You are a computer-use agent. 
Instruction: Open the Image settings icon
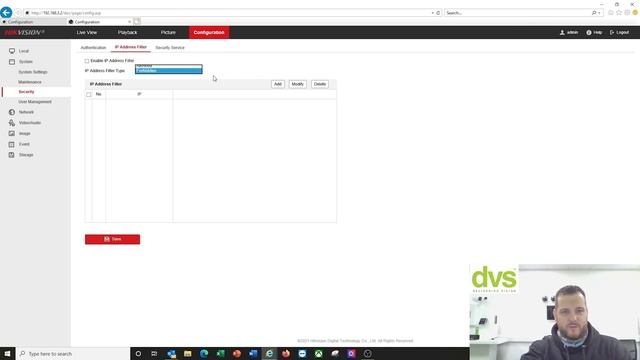[x=12, y=133]
